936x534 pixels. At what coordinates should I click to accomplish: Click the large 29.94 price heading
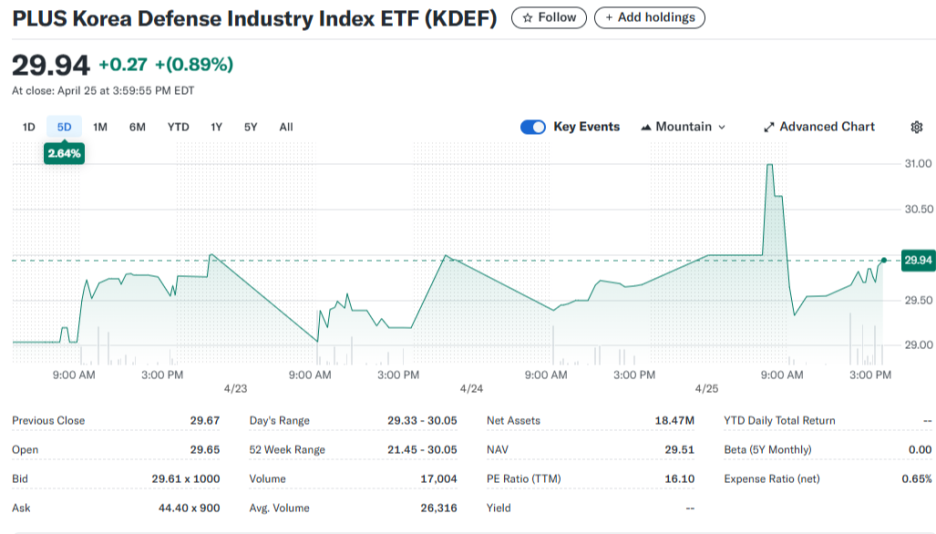(x=51, y=65)
